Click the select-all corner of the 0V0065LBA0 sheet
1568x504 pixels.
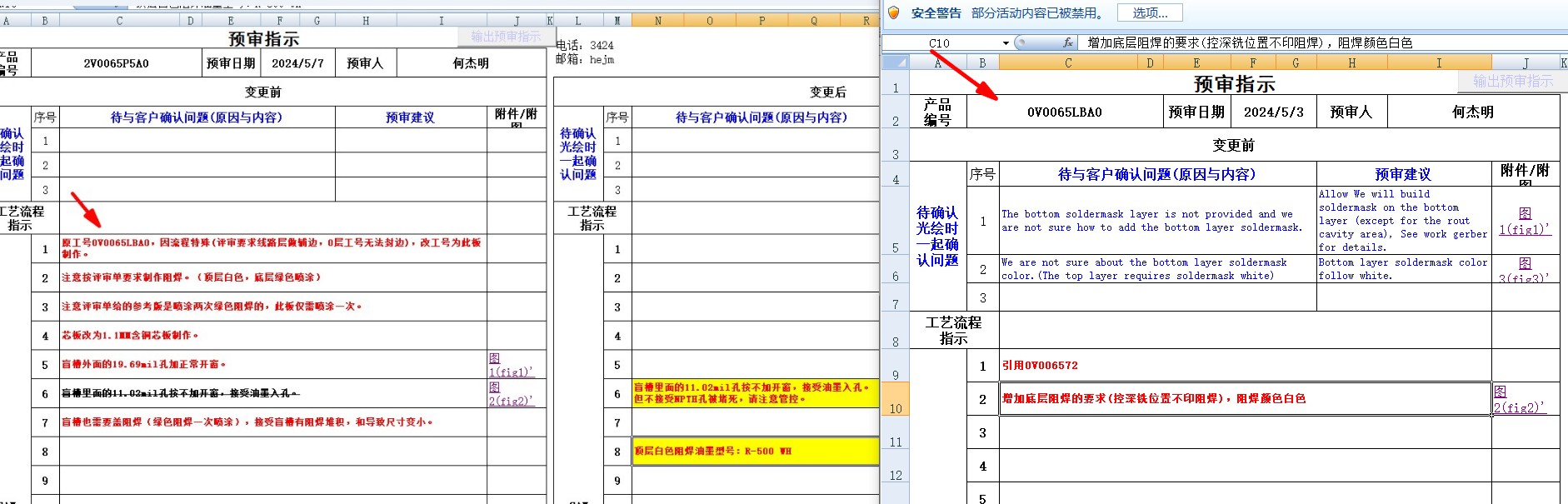[896, 62]
